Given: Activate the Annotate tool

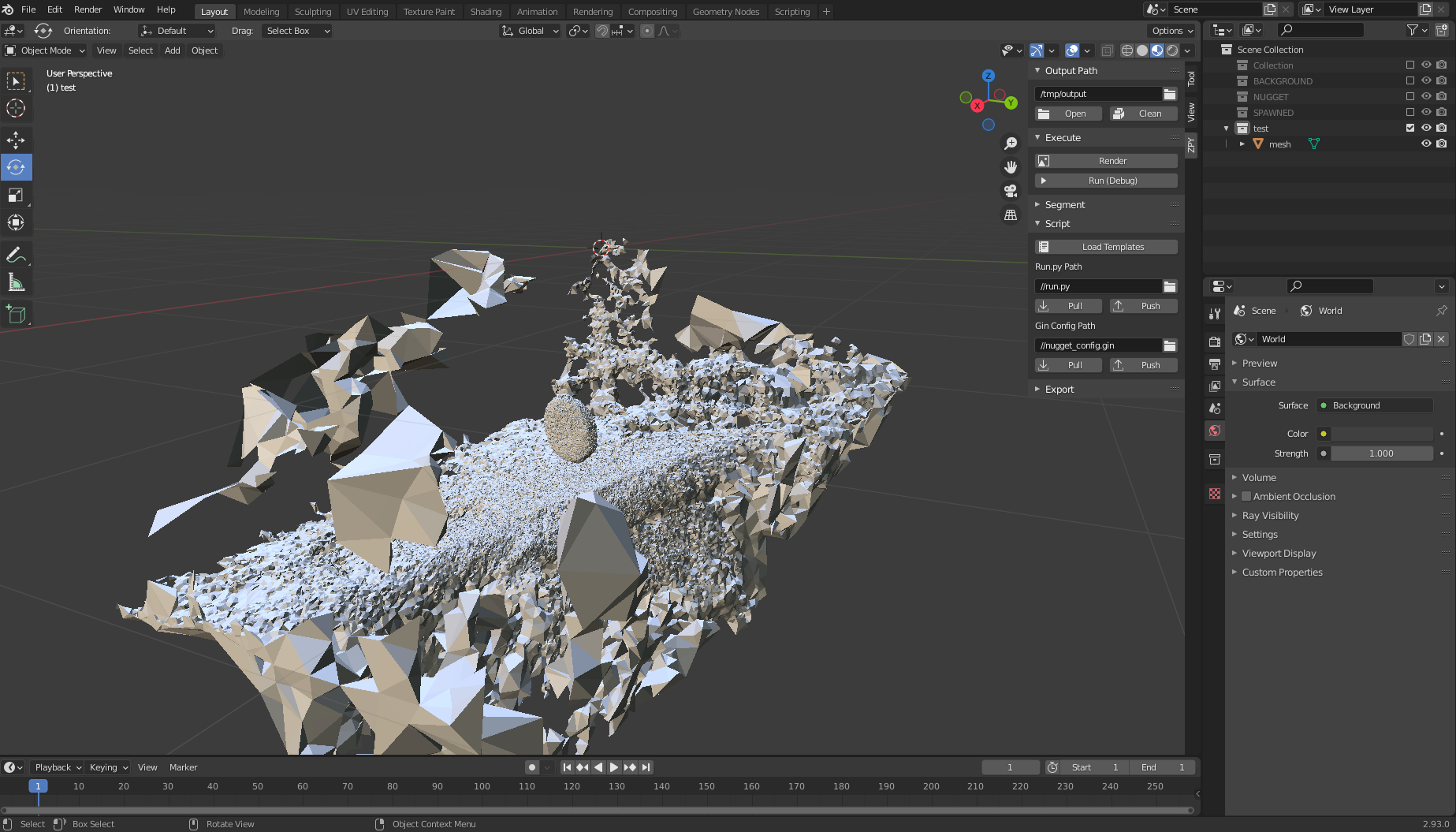Looking at the screenshot, I should pyautogui.click(x=16, y=255).
